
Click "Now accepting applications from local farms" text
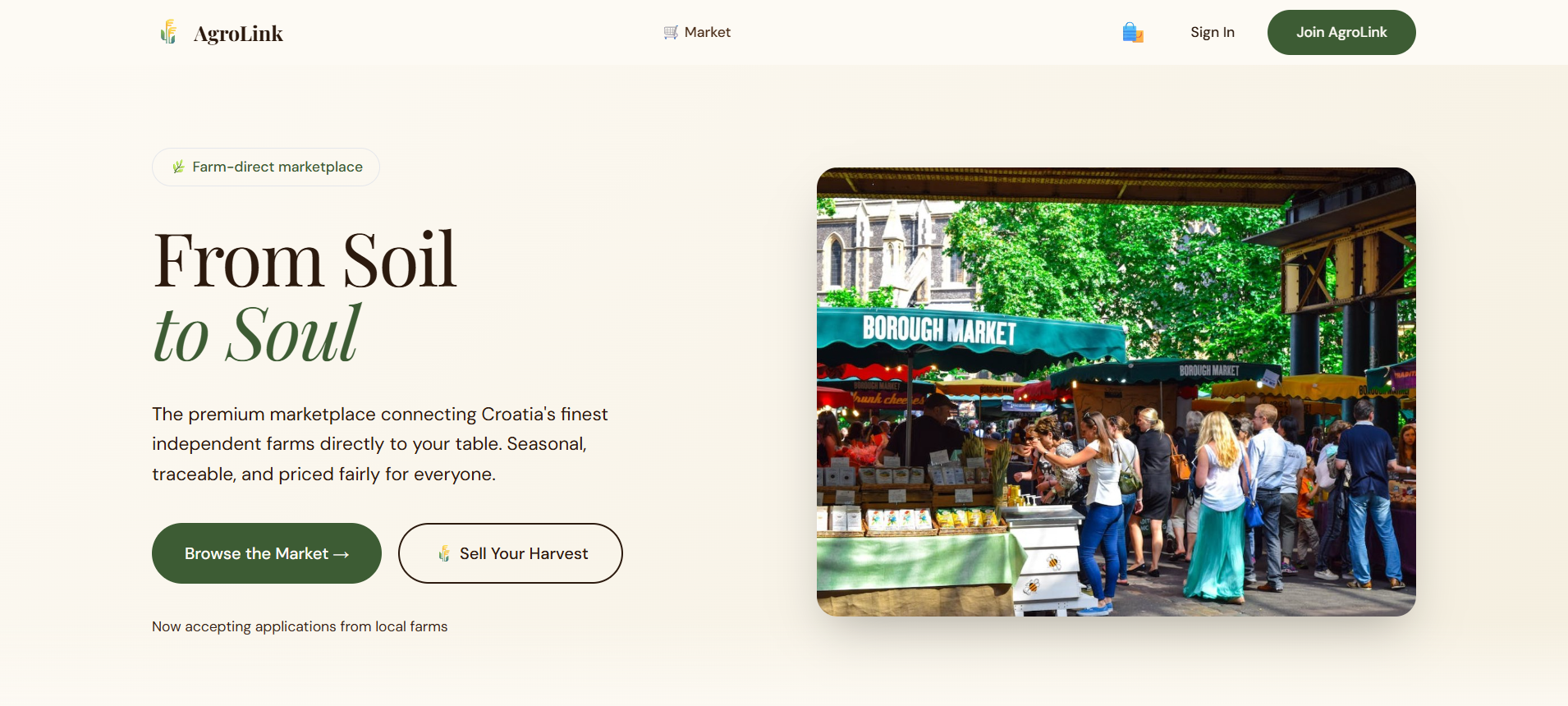(300, 626)
